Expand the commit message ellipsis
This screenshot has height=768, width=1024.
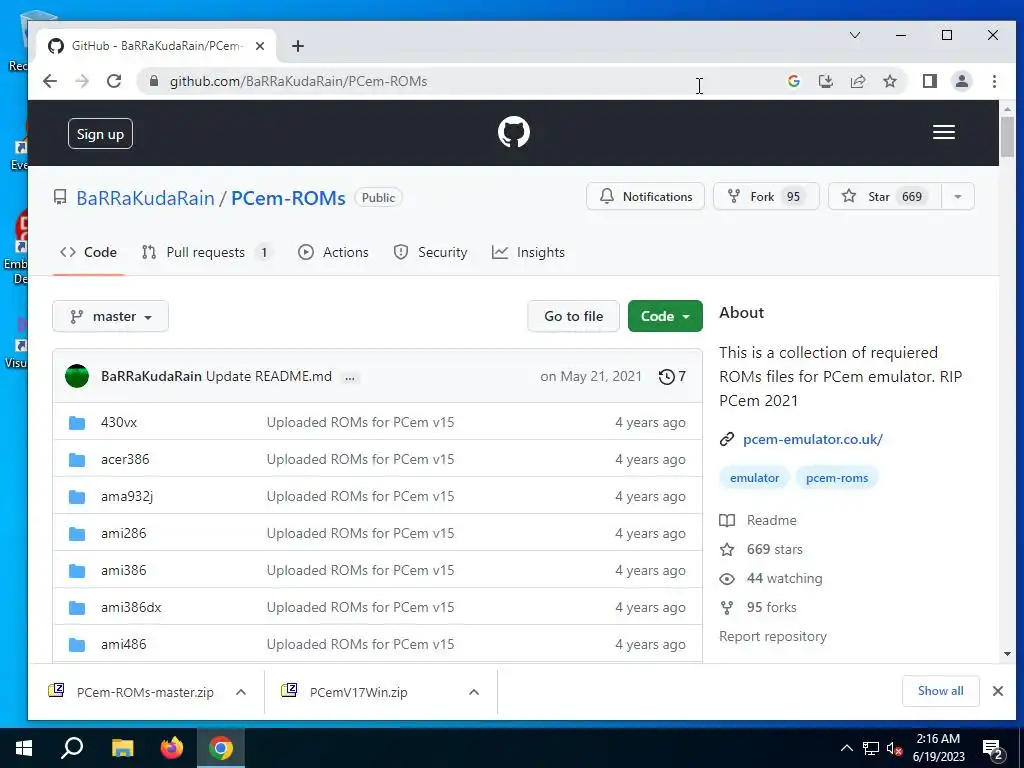click(x=350, y=377)
